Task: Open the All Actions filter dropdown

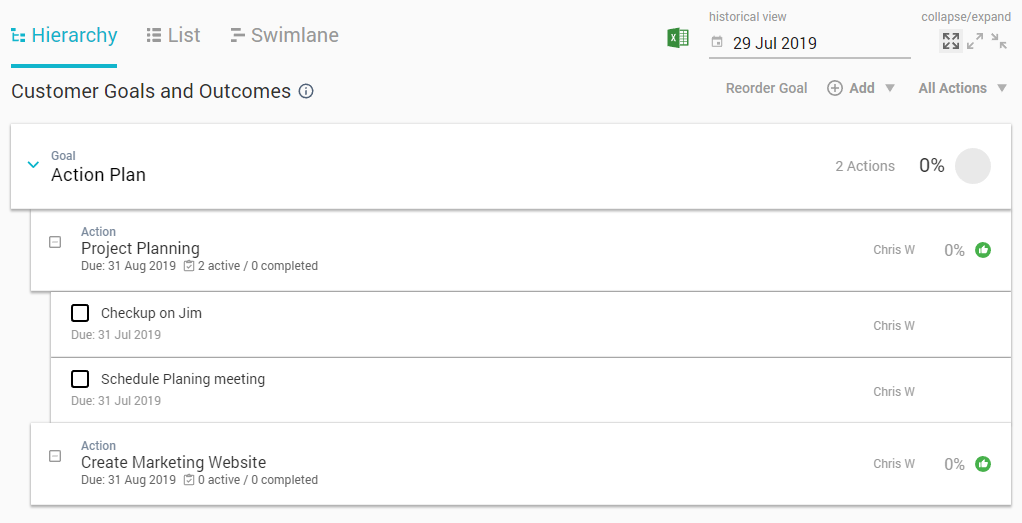Action: [963, 88]
